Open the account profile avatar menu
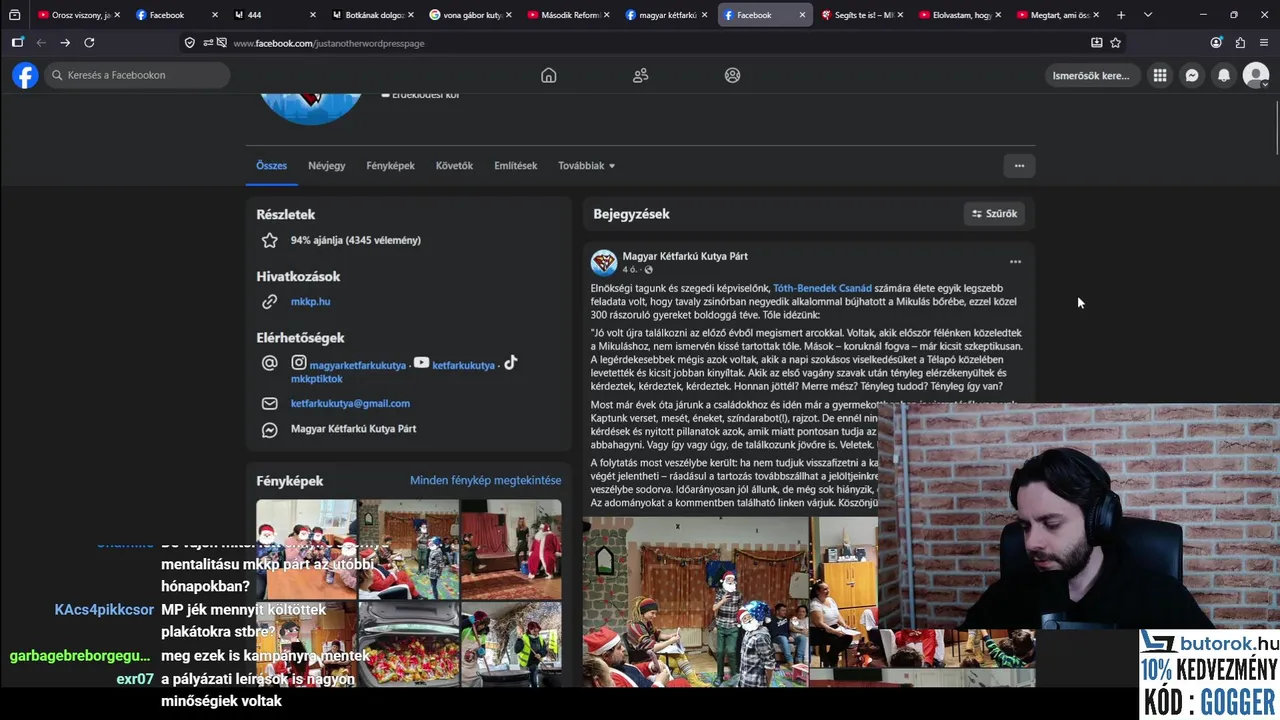Image resolution: width=1280 pixels, height=720 pixels. pyautogui.click(x=1256, y=75)
